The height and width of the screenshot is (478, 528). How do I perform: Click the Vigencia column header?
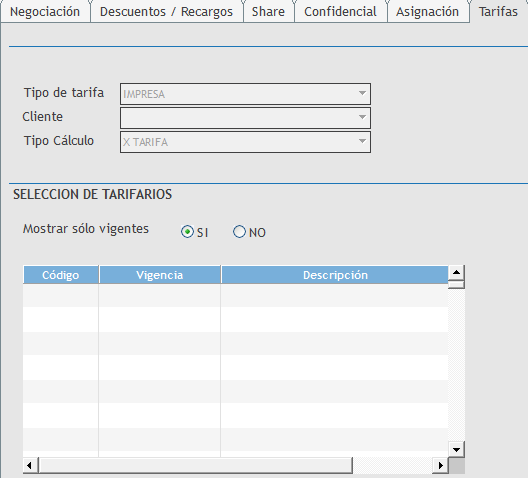click(160, 275)
